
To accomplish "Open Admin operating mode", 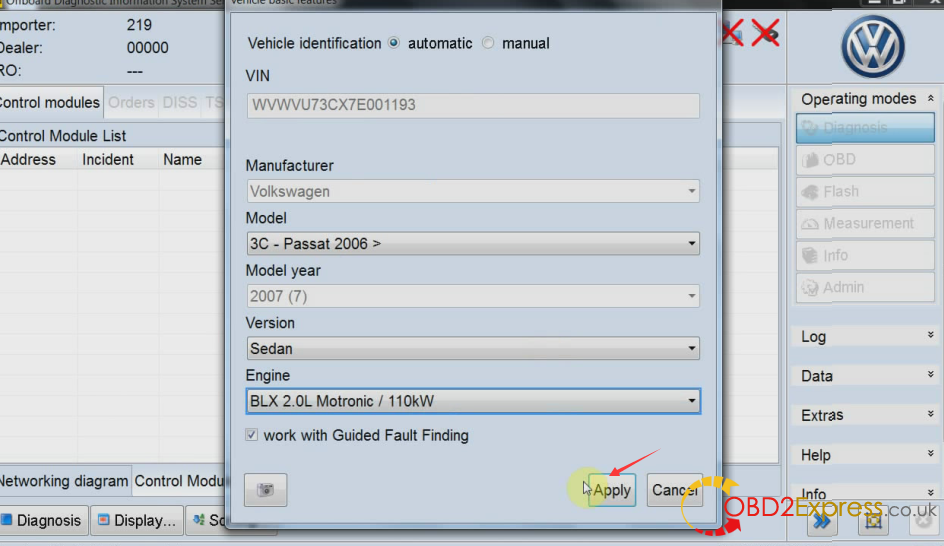I will coord(865,287).
